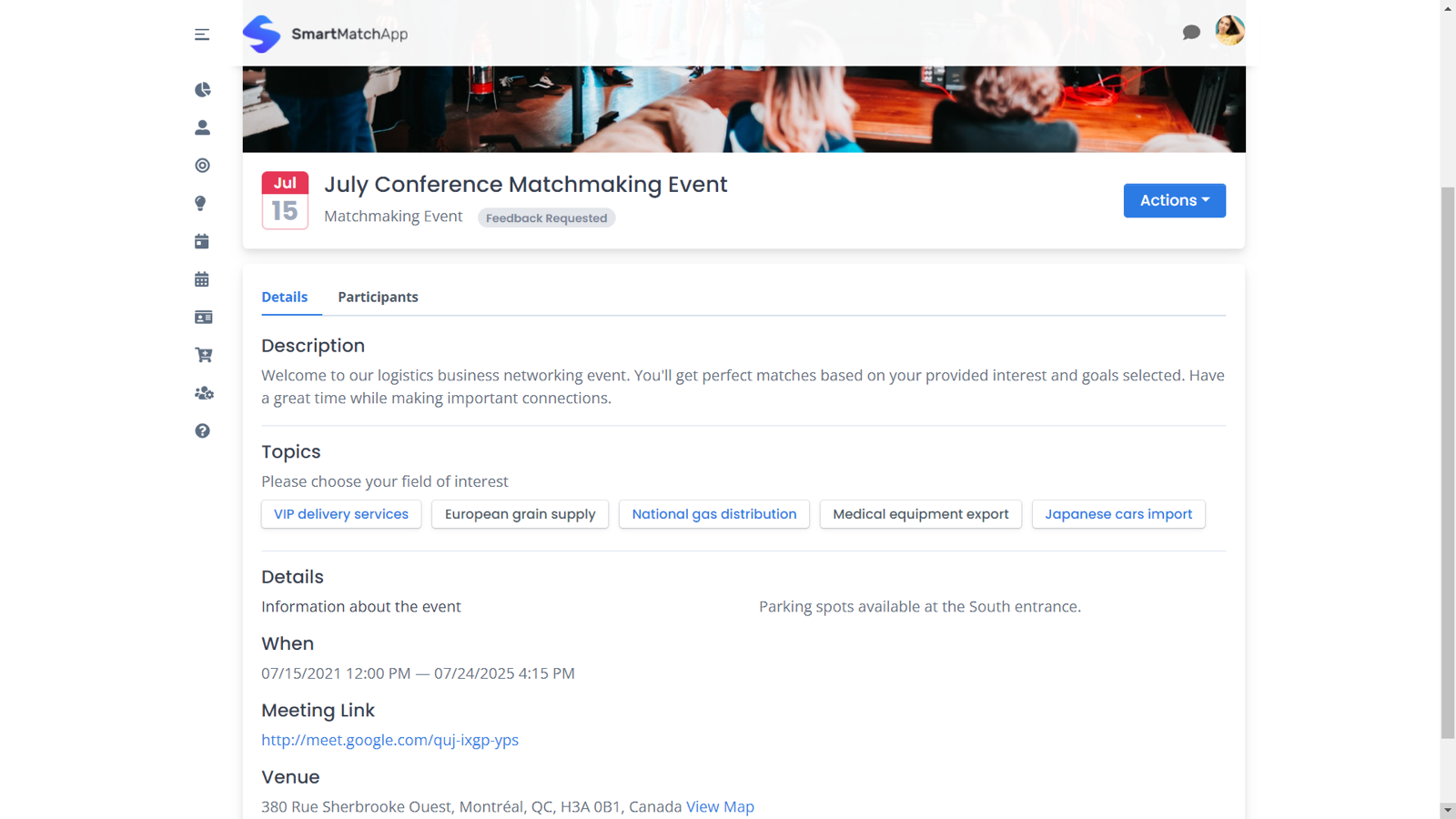This screenshot has height=819, width=1456.
Task: Open the chat messages icon
Action: (1191, 33)
